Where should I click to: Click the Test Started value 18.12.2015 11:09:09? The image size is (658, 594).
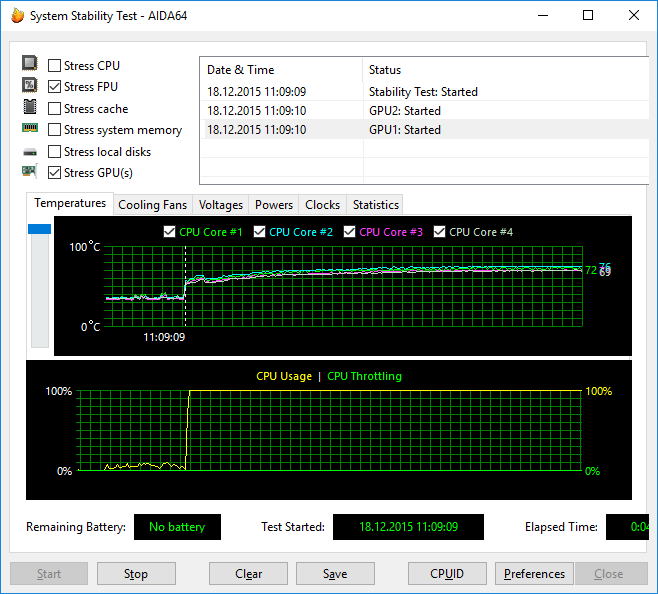tap(408, 527)
